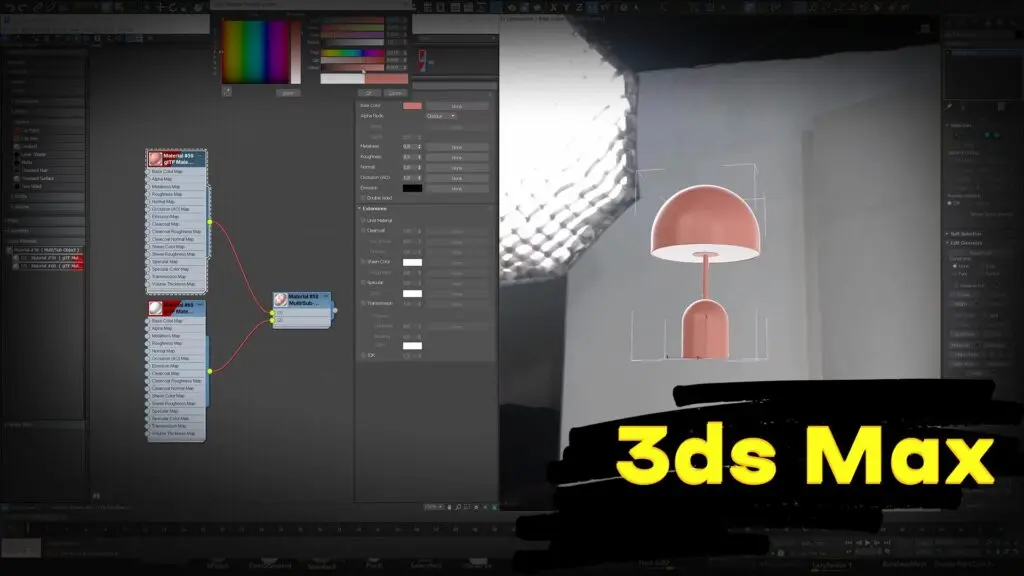Collapse the Extensions rollout
Image resolution: width=1024 pixels, height=576 pixels.
[x=374, y=208]
